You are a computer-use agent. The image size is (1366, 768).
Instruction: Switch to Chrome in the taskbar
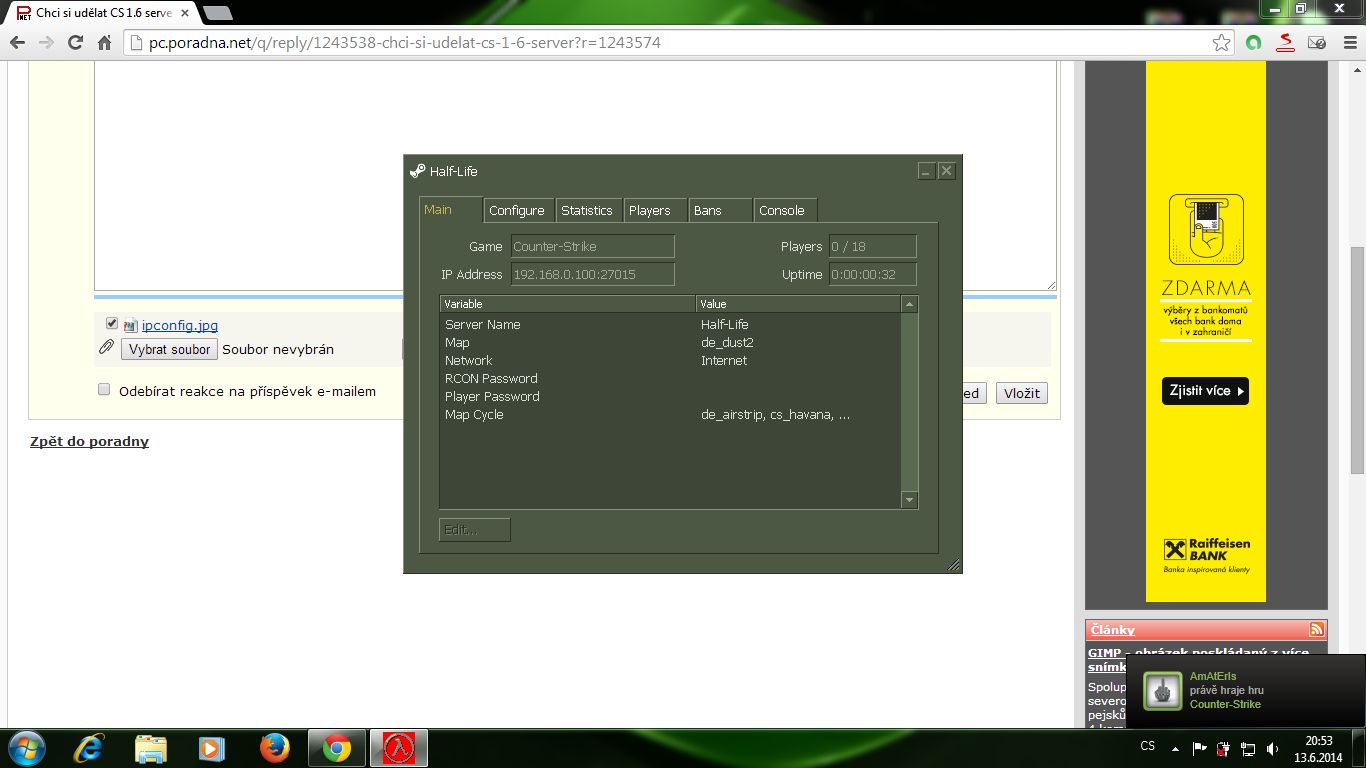337,748
